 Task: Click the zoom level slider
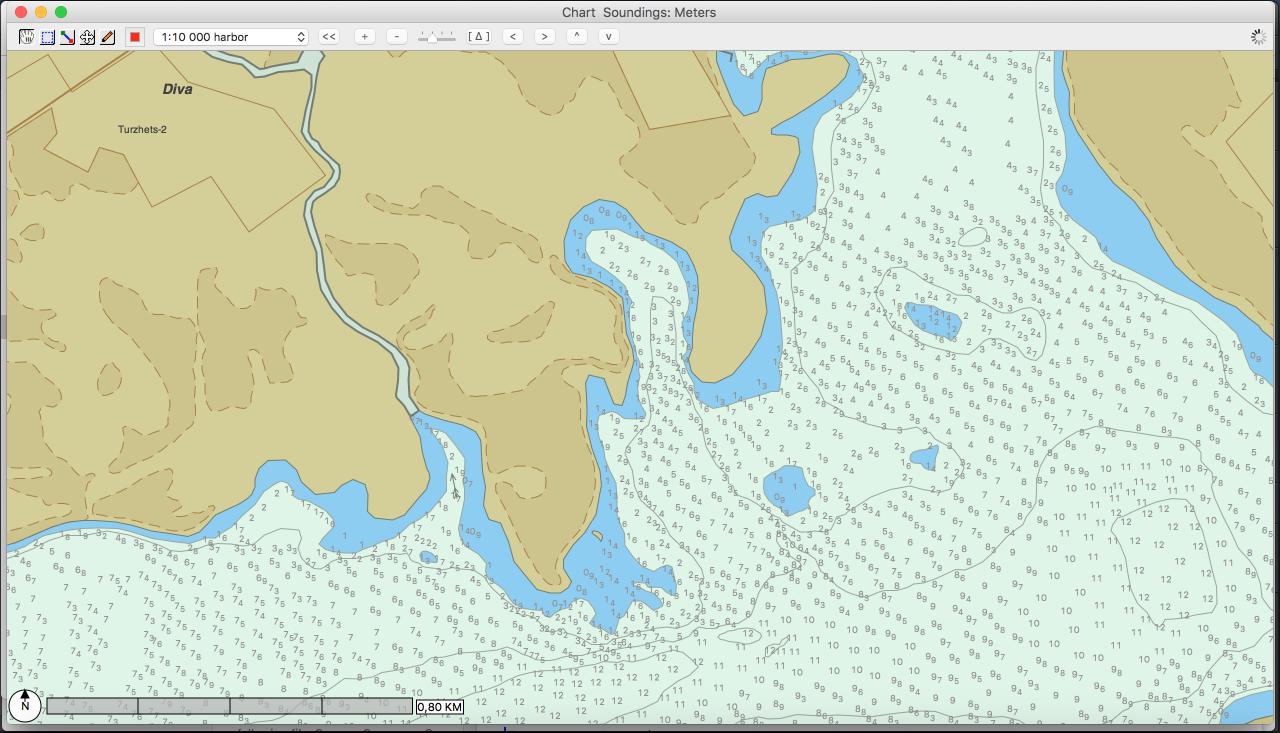tap(437, 37)
